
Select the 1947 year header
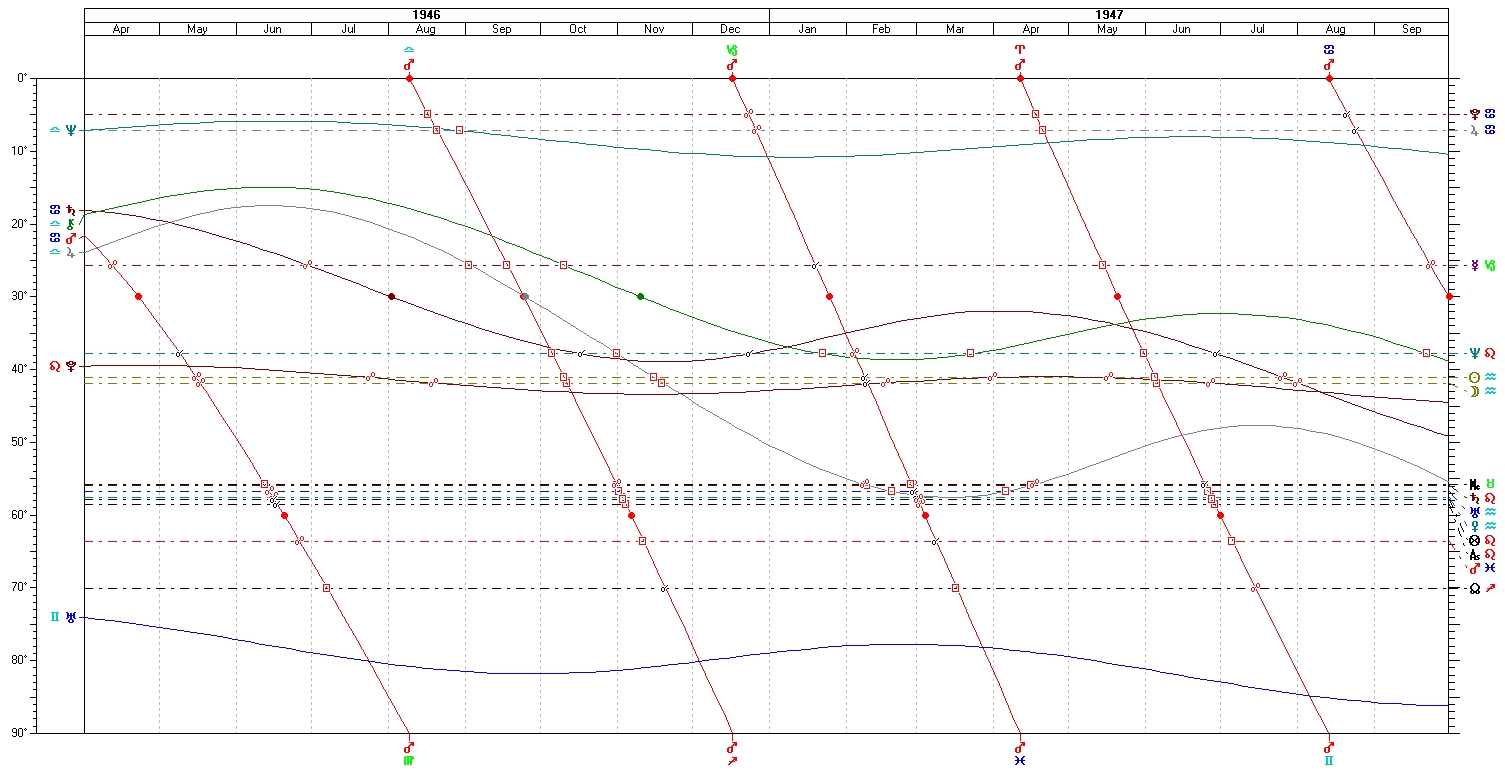pyautogui.click(x=1108, y=15)
